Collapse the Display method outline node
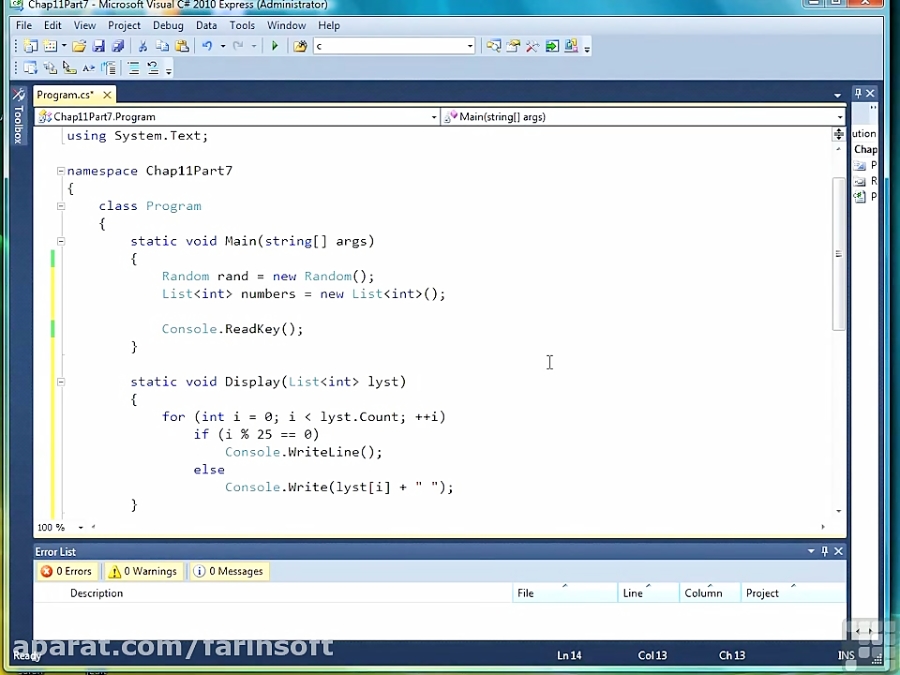The image size is (900, 675). pos(61,382)
